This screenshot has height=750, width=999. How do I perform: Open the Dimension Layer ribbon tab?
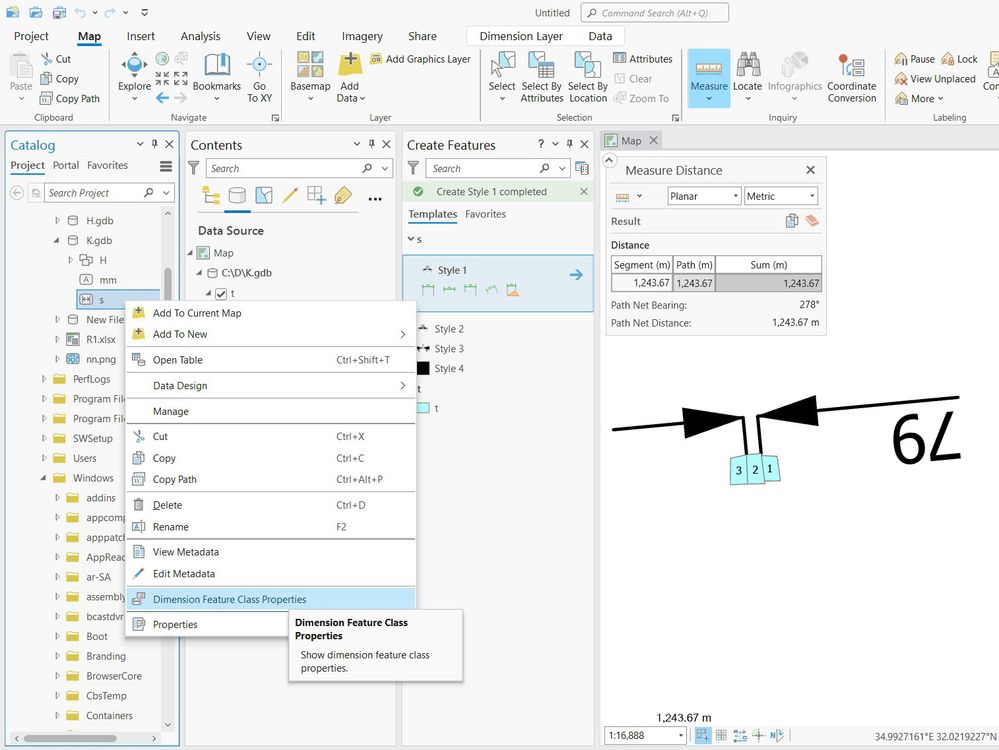pyautogui.click(x=521, y=36)
